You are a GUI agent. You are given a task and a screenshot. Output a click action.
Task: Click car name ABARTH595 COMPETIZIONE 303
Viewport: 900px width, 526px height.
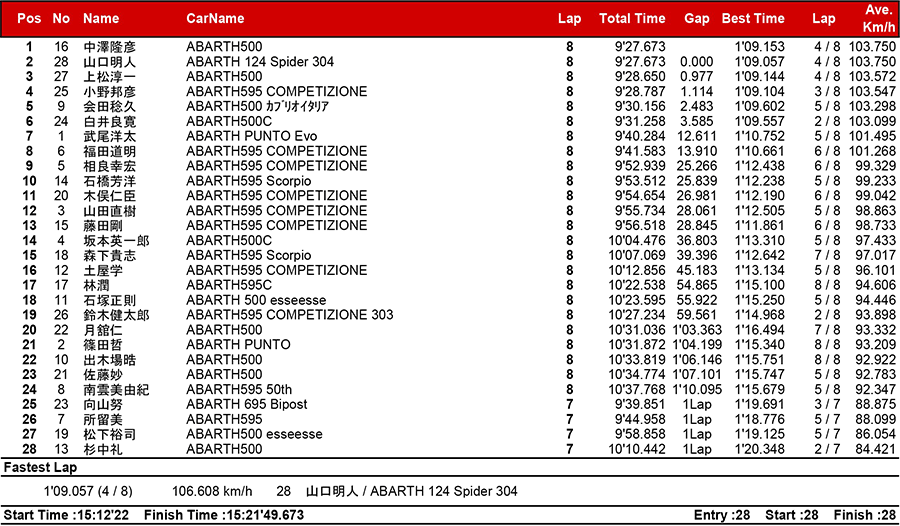tap(290, 315)
